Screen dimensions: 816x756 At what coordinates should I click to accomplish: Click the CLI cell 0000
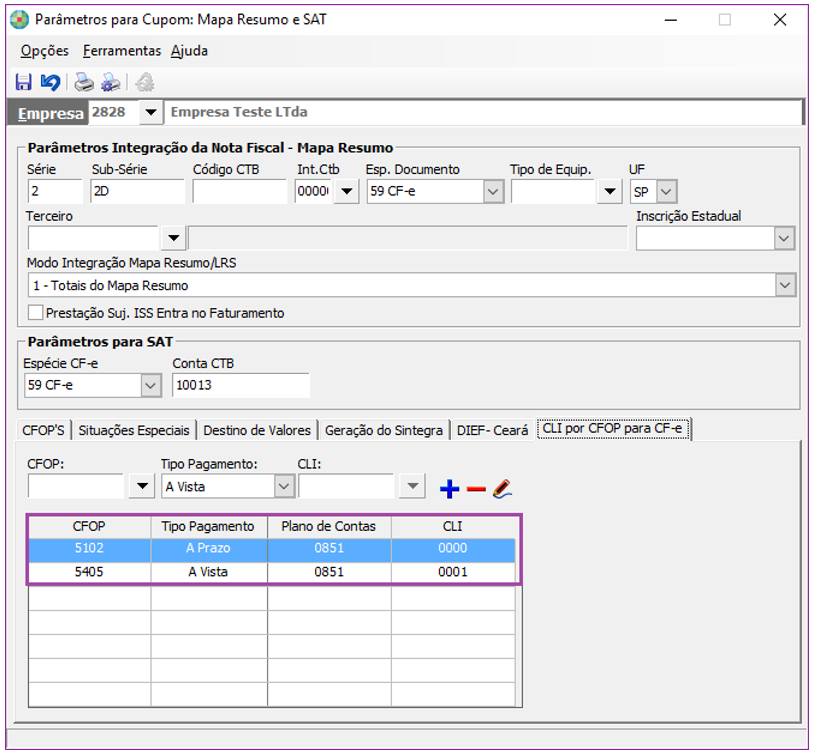(453, 548)
